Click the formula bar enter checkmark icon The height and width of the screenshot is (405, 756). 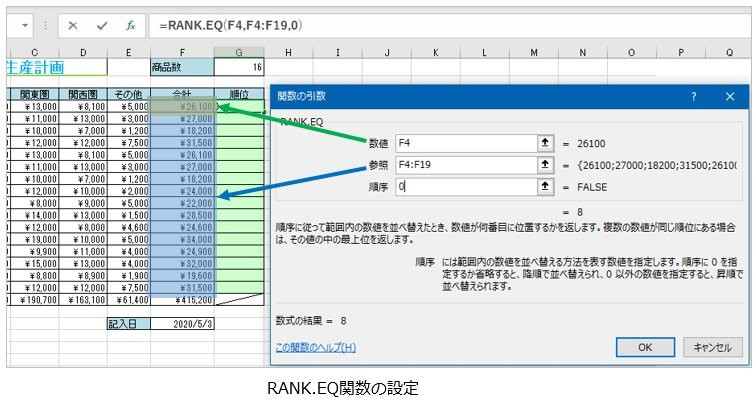(x=102, y=26)
